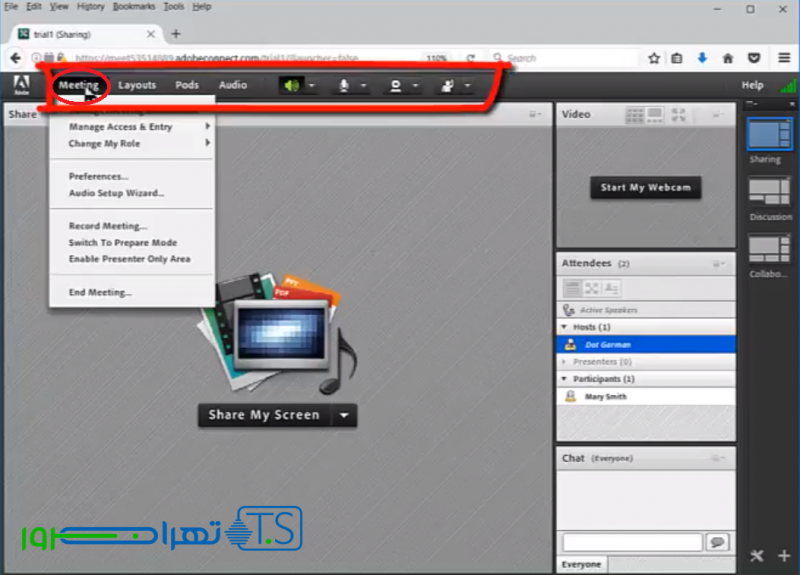Viewport: 800px width, 575px height.
Task: Click the Start My Webcam button
Action: 645,187
